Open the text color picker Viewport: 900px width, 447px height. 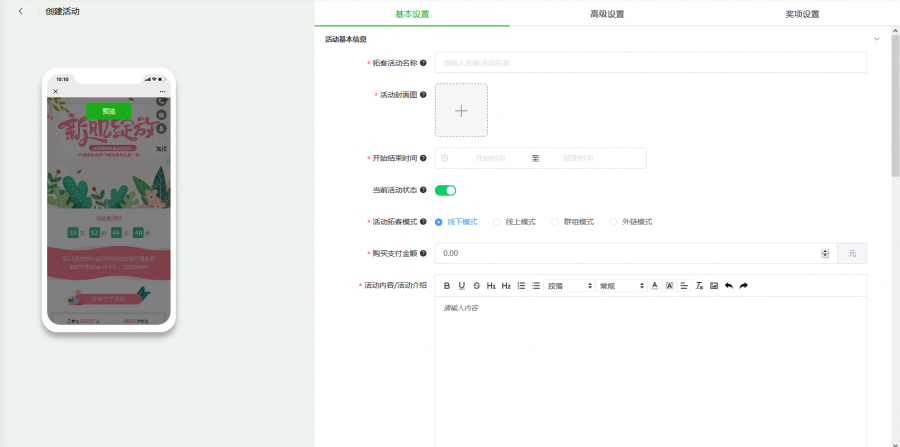(x=654, y=286)
